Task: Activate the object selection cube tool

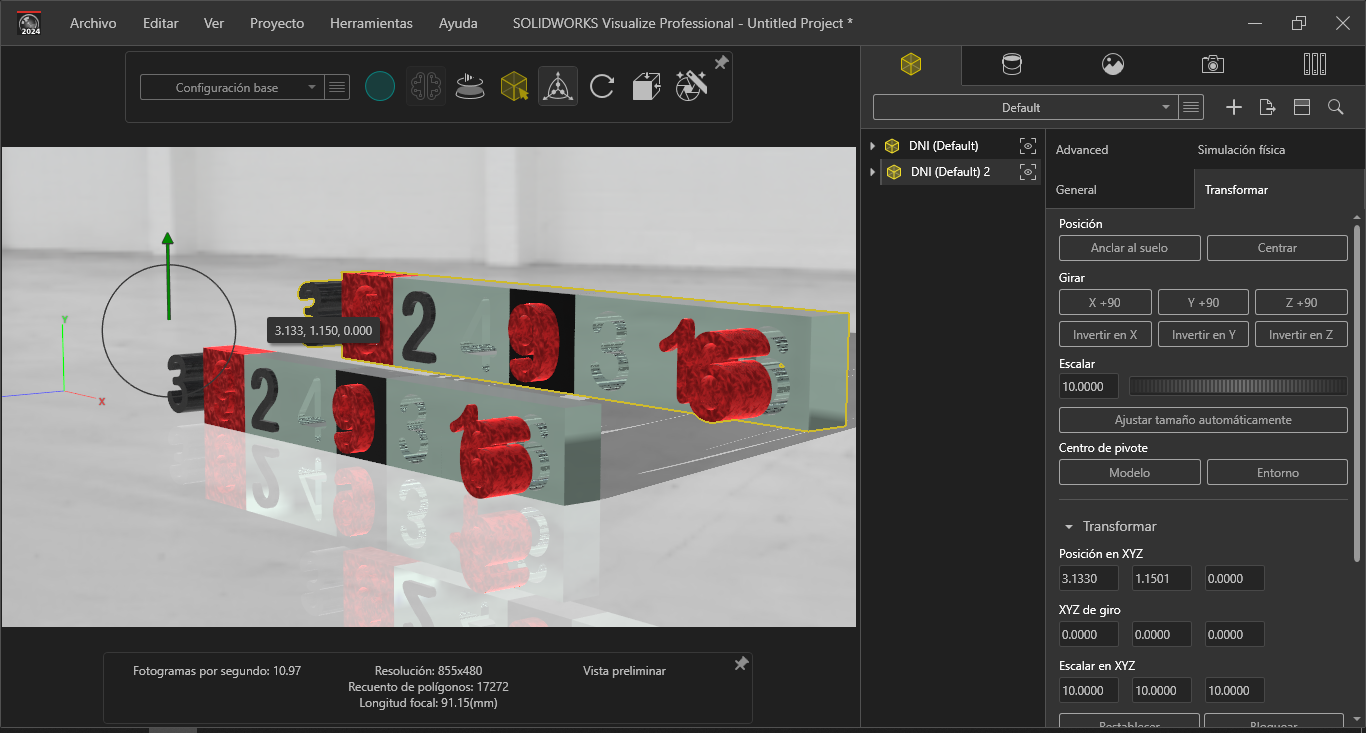Action: point(514,87)
